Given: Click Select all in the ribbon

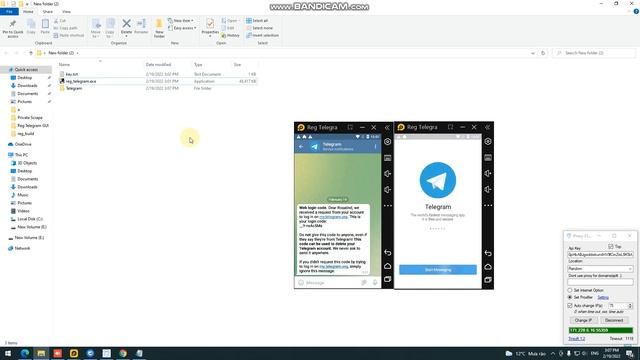Looking at the screenshot, I should (257, 20).
